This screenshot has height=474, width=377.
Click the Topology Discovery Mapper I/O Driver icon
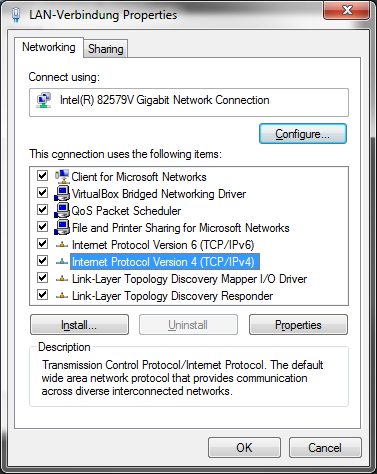point(62,279)
